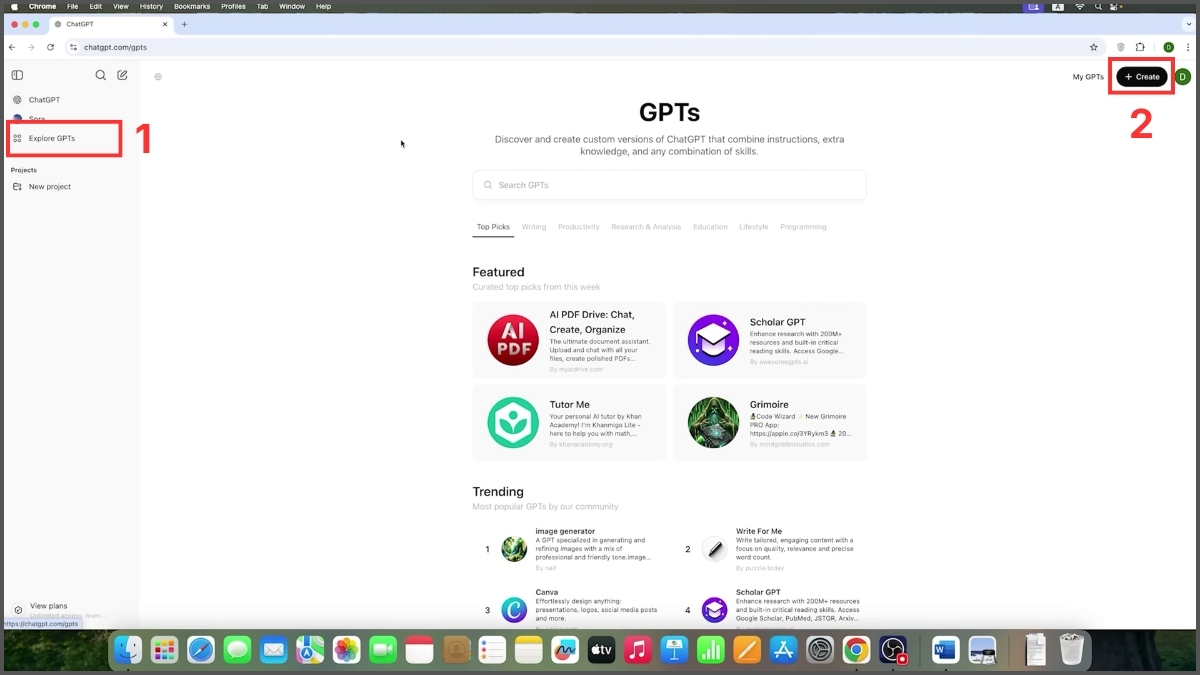Open chat search magnifier in sidebar
This screenshot has height=675, width=1200.
pos(100,75)
